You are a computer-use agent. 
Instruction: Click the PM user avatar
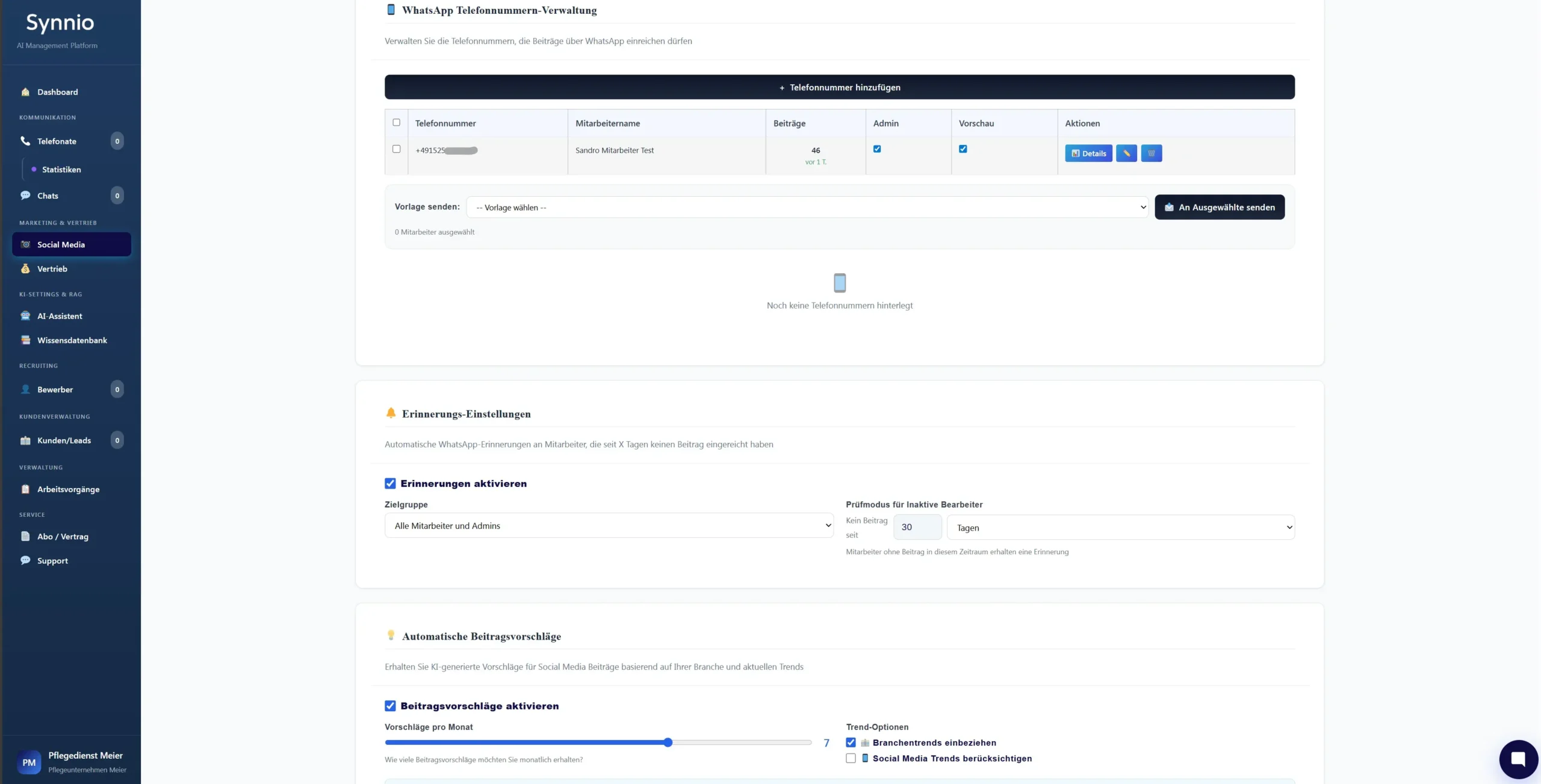[29, 762]
